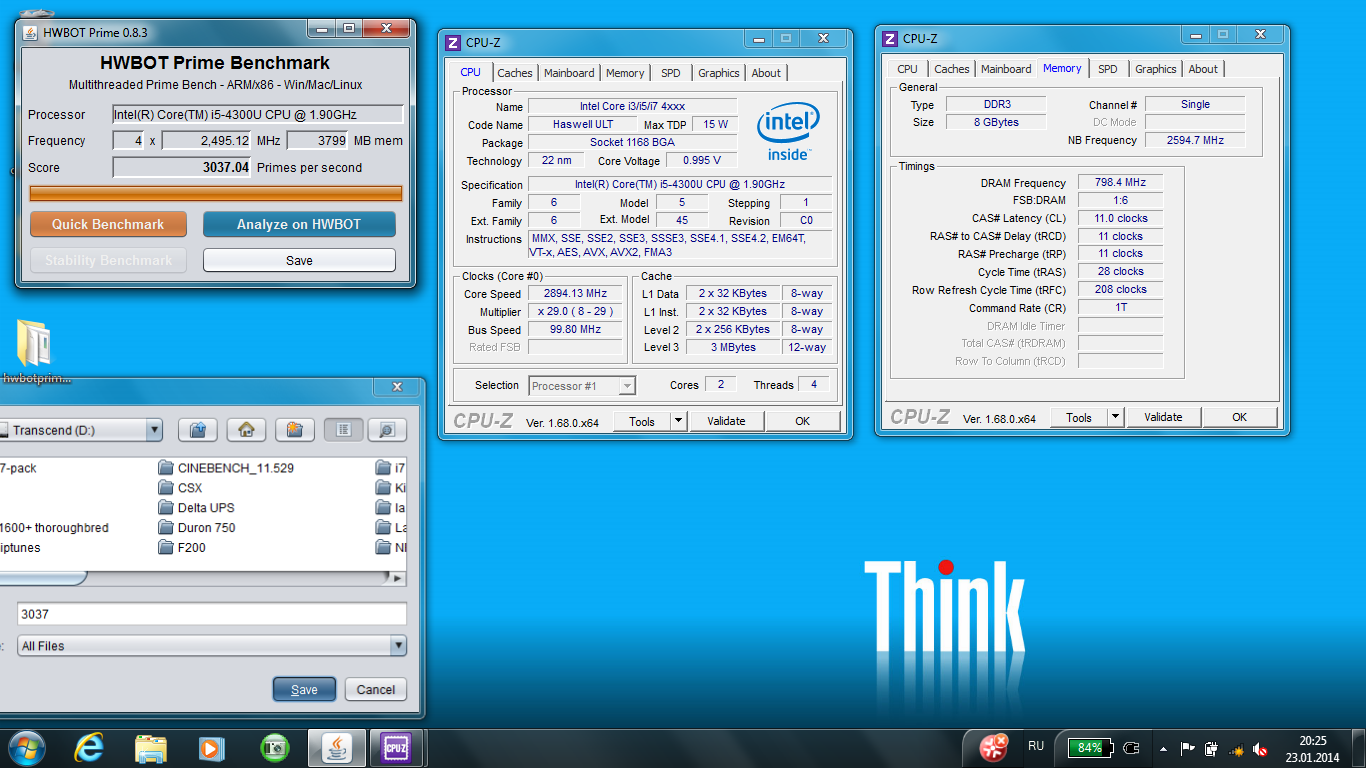Click the Core Speed value 2894.13 MHz

[x=577, y=293]
